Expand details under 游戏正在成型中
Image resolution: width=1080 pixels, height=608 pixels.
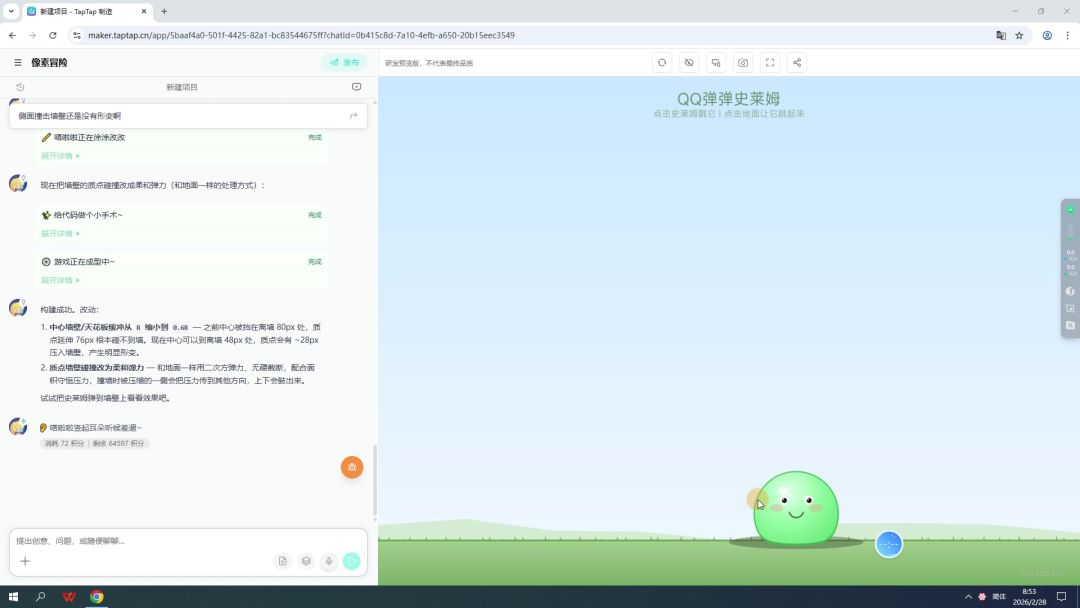point(60,281)
